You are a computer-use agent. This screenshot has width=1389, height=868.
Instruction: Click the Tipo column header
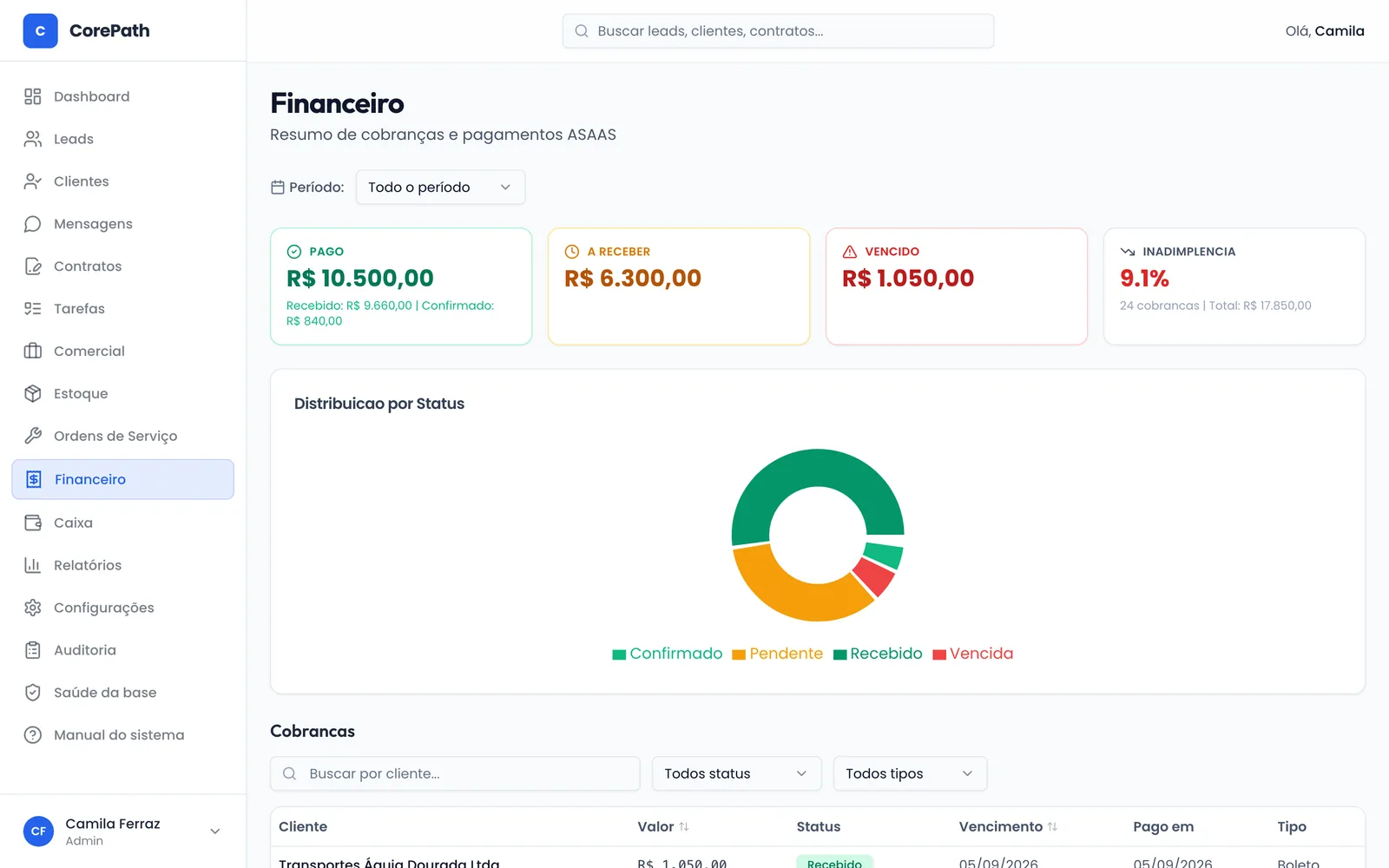tap(1292, 826)
